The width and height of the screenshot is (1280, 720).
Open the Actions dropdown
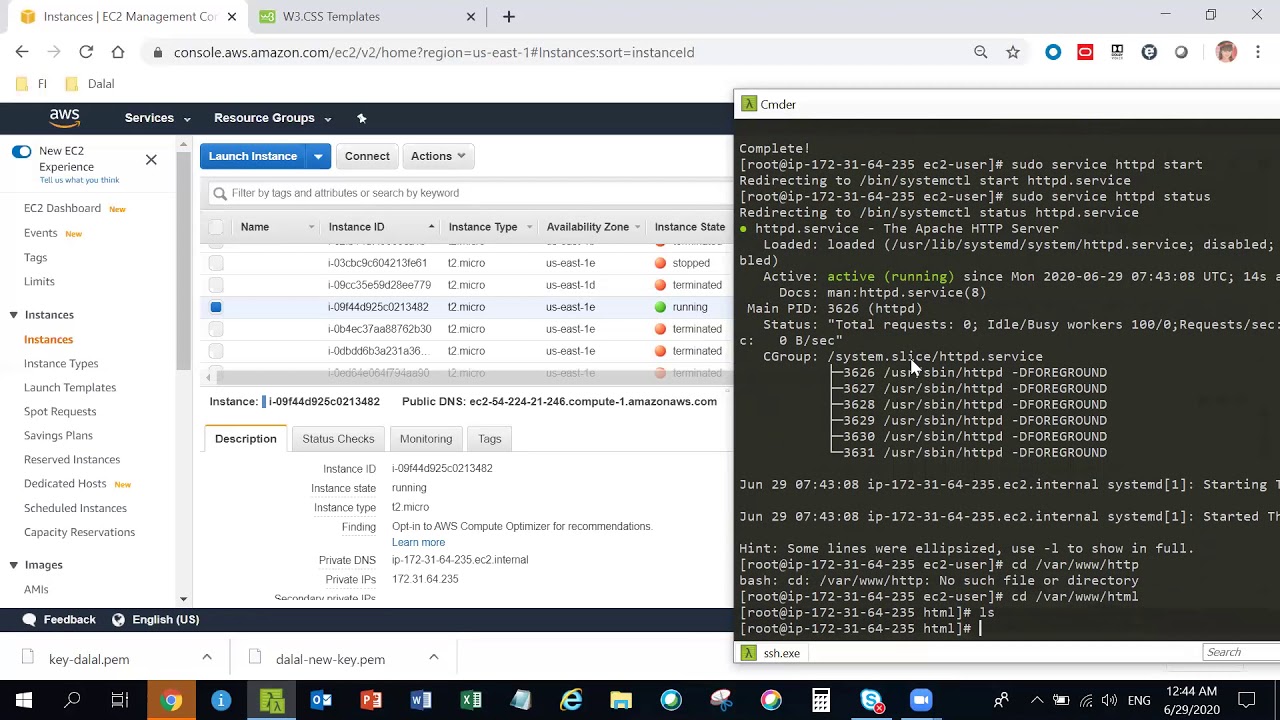coord(438,156)
